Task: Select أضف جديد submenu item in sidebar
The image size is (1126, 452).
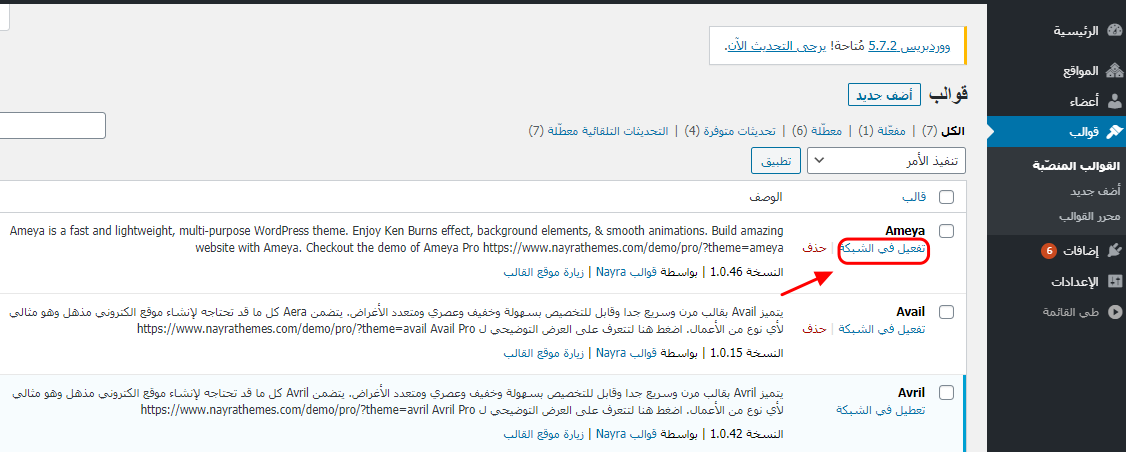Action: coord(1095,192)
